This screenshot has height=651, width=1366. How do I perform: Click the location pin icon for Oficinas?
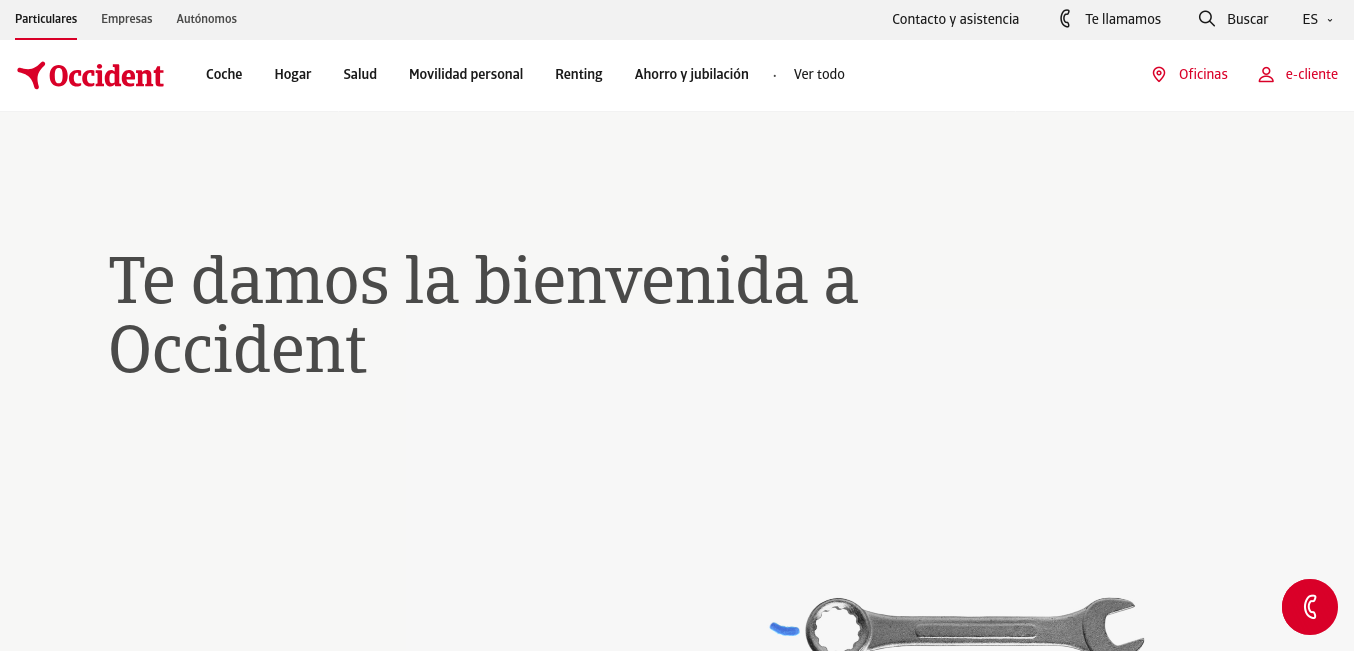[x=1159, y=74]
